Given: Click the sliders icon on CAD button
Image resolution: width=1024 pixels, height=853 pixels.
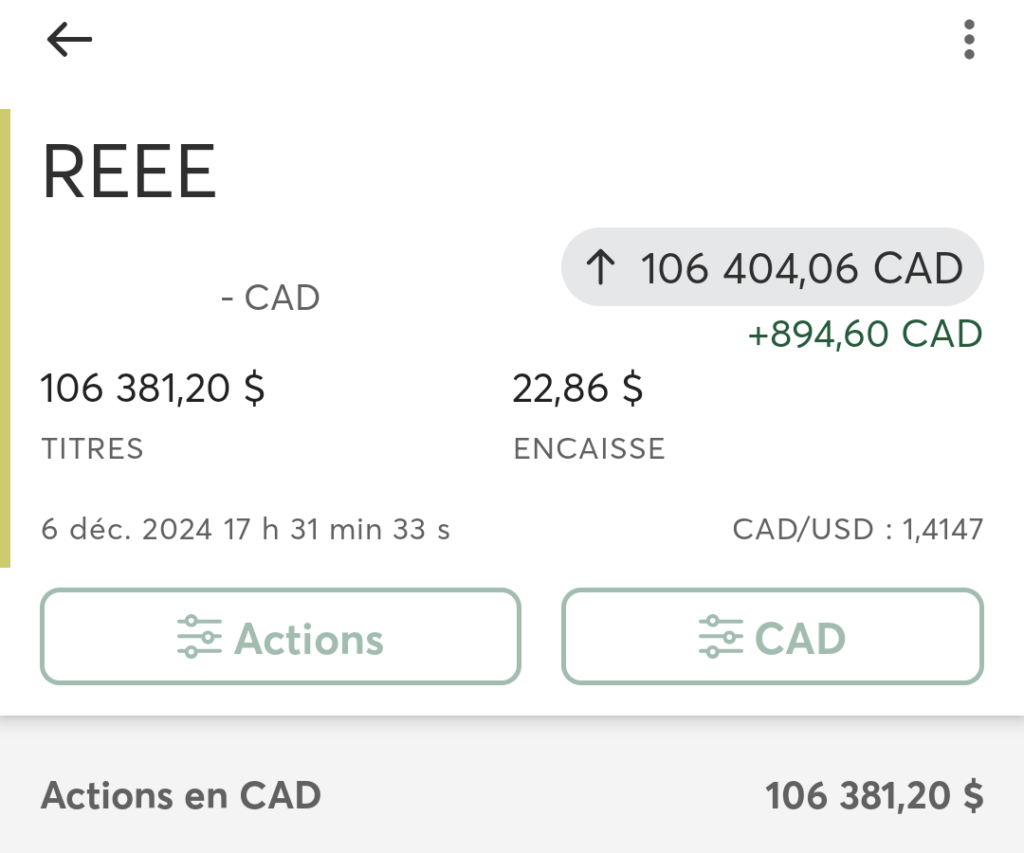Looking at the screenshot, I should coord(720,636).
